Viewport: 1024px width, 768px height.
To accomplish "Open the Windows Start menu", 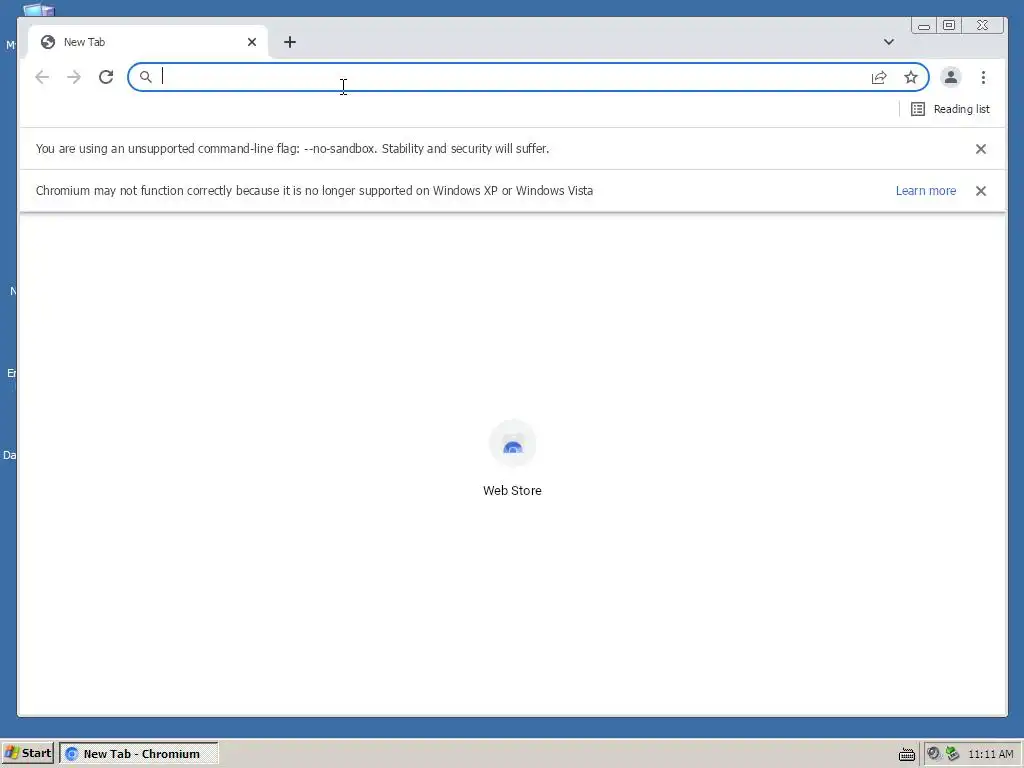I will (27, 753).
